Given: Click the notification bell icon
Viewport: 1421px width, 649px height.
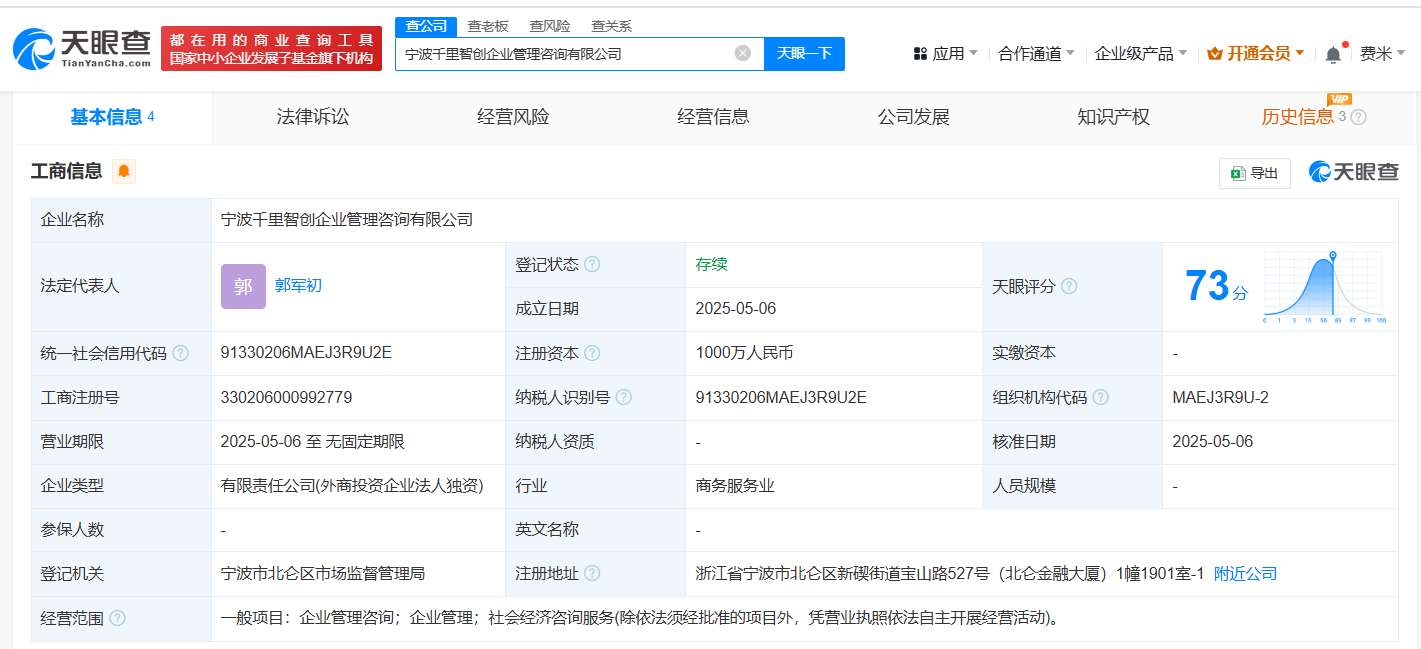Looking at the screenshot, I should coord(1332,53).
